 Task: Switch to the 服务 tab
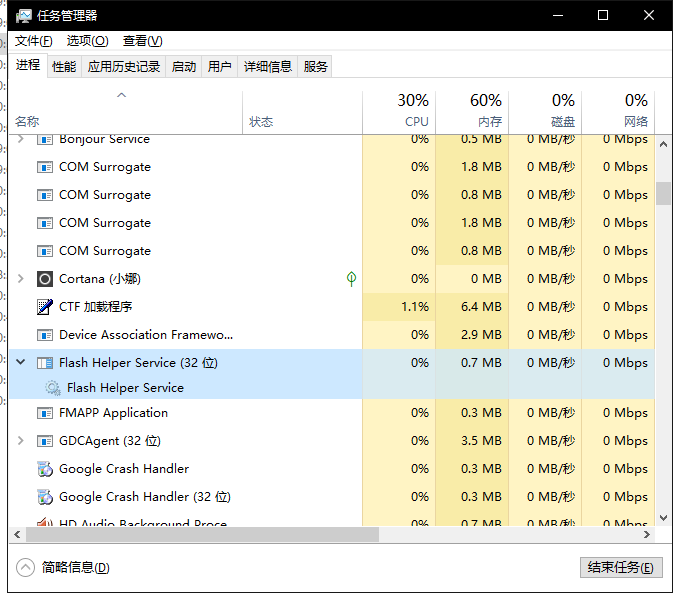(x=315, y=67)
